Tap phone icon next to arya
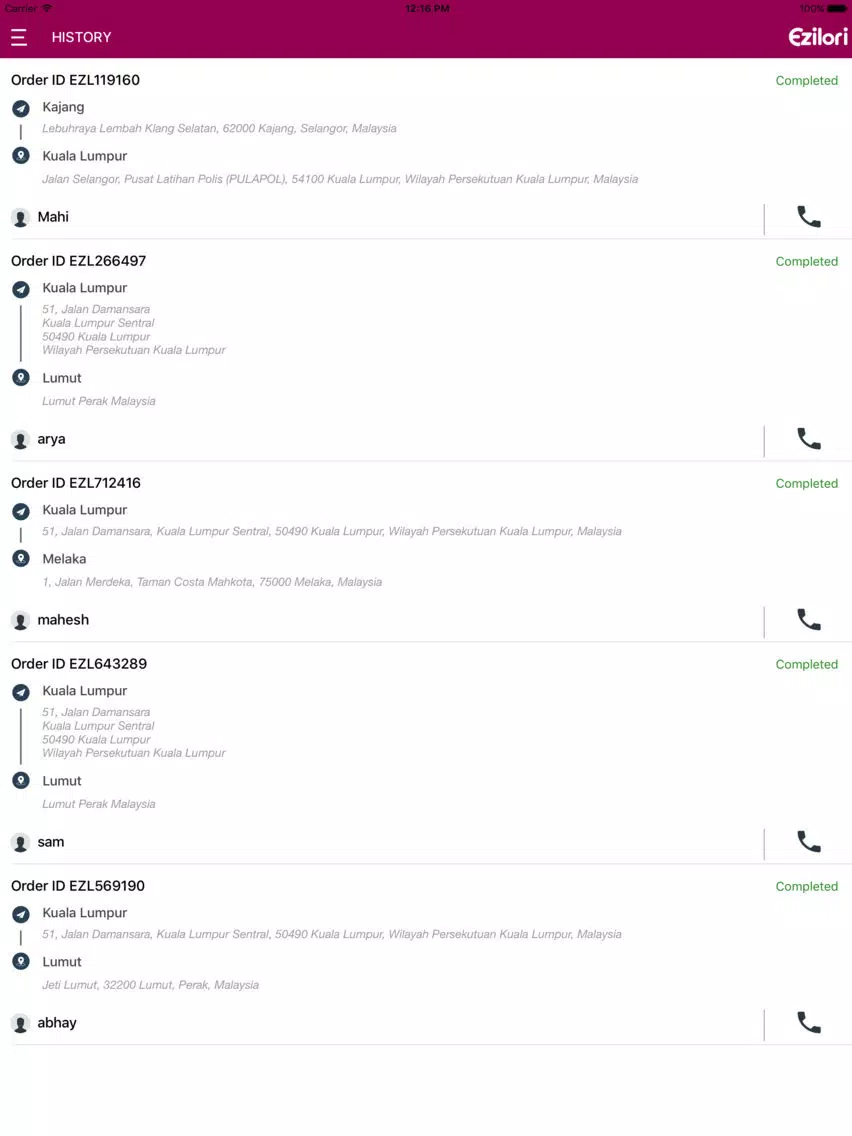This screenshot has height=1136, width=852. point(809,439)
